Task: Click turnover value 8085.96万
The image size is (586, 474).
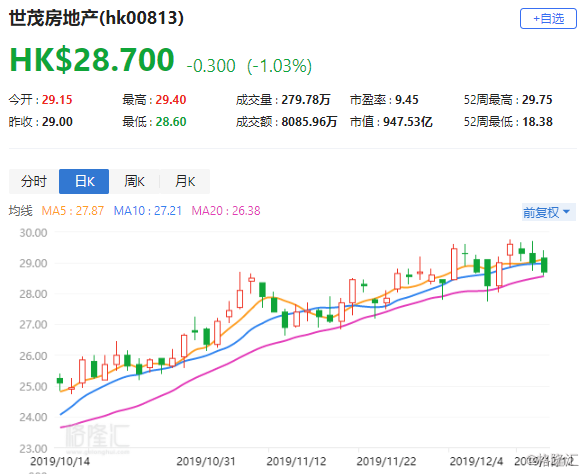Action: 309,122
